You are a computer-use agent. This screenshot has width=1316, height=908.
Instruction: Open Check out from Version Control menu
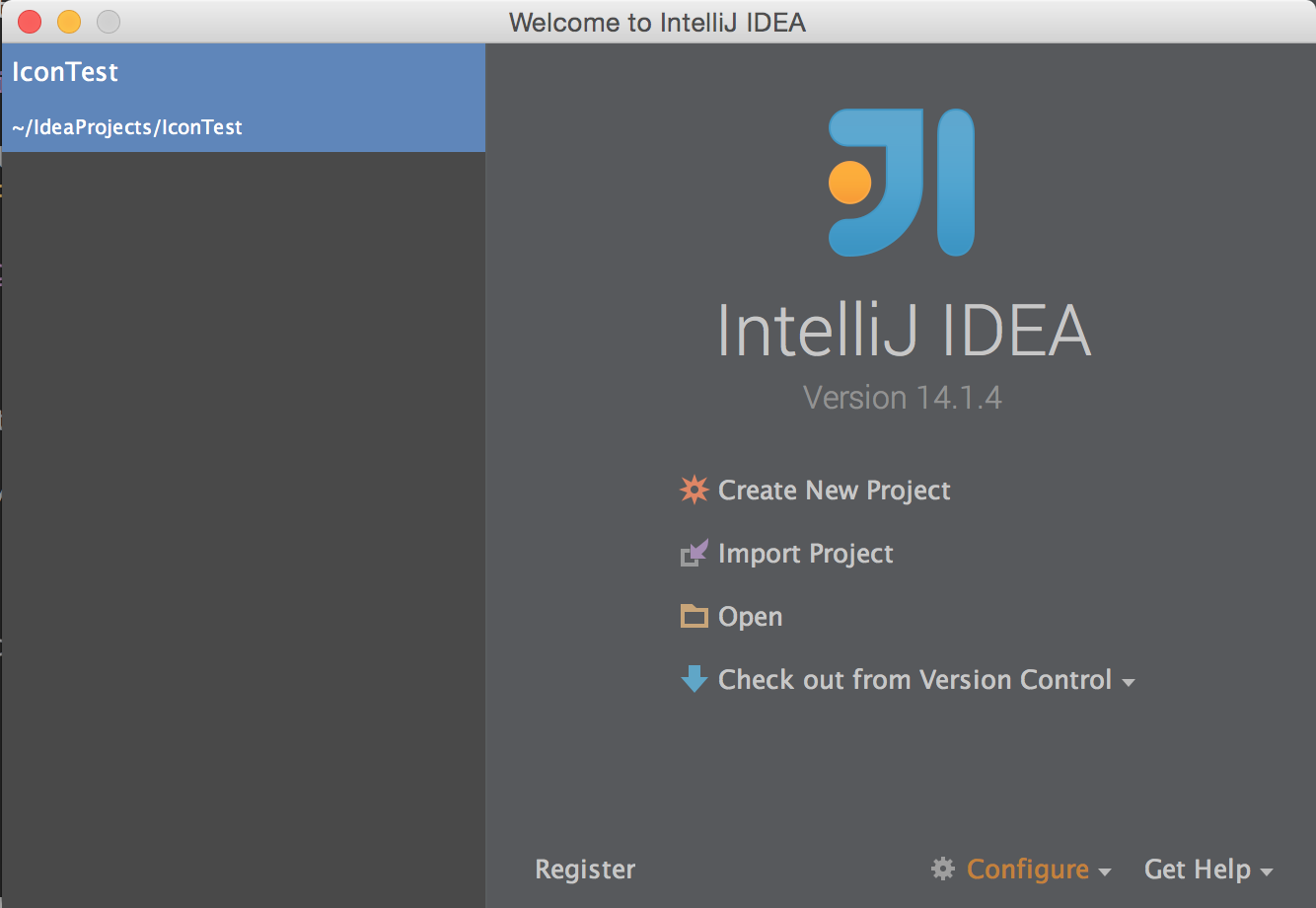click(914, 680)
